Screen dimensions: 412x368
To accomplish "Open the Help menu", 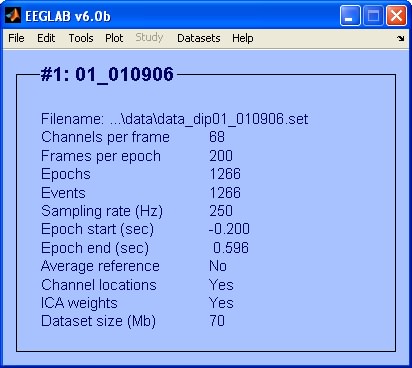I will tap(243, 38).
